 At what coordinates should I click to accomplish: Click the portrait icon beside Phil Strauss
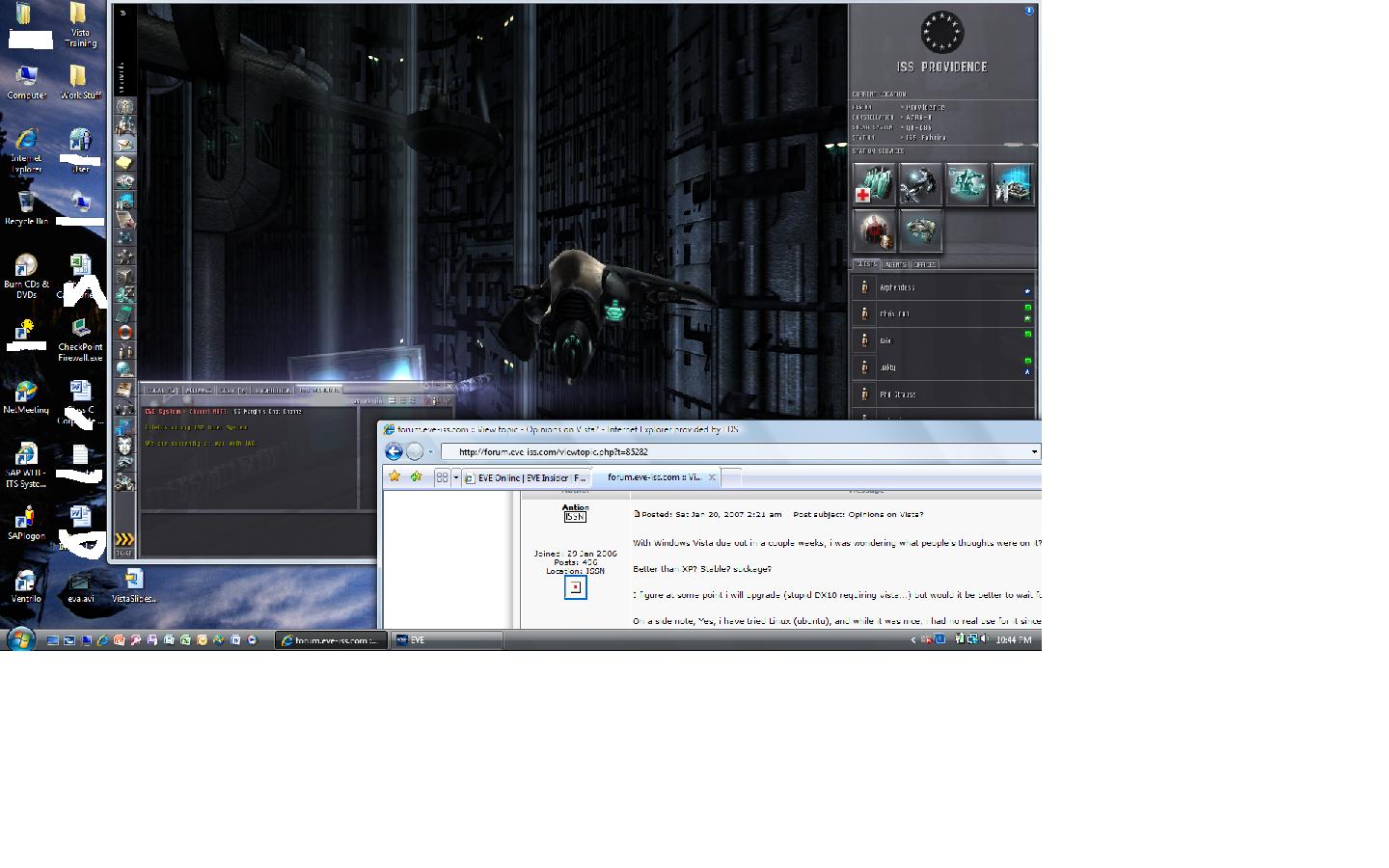click(x=864, y=394)
